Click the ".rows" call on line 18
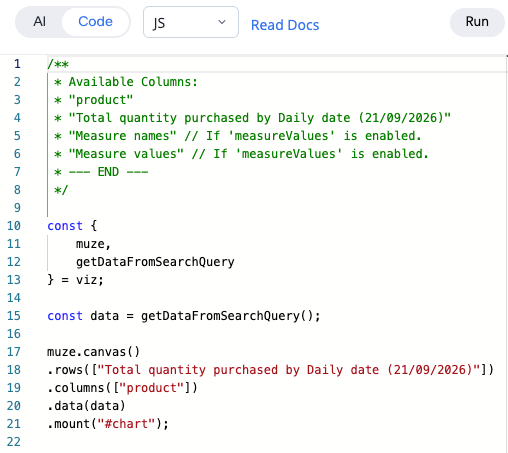Viewport: 508px width, 453px height. (270, 370)
